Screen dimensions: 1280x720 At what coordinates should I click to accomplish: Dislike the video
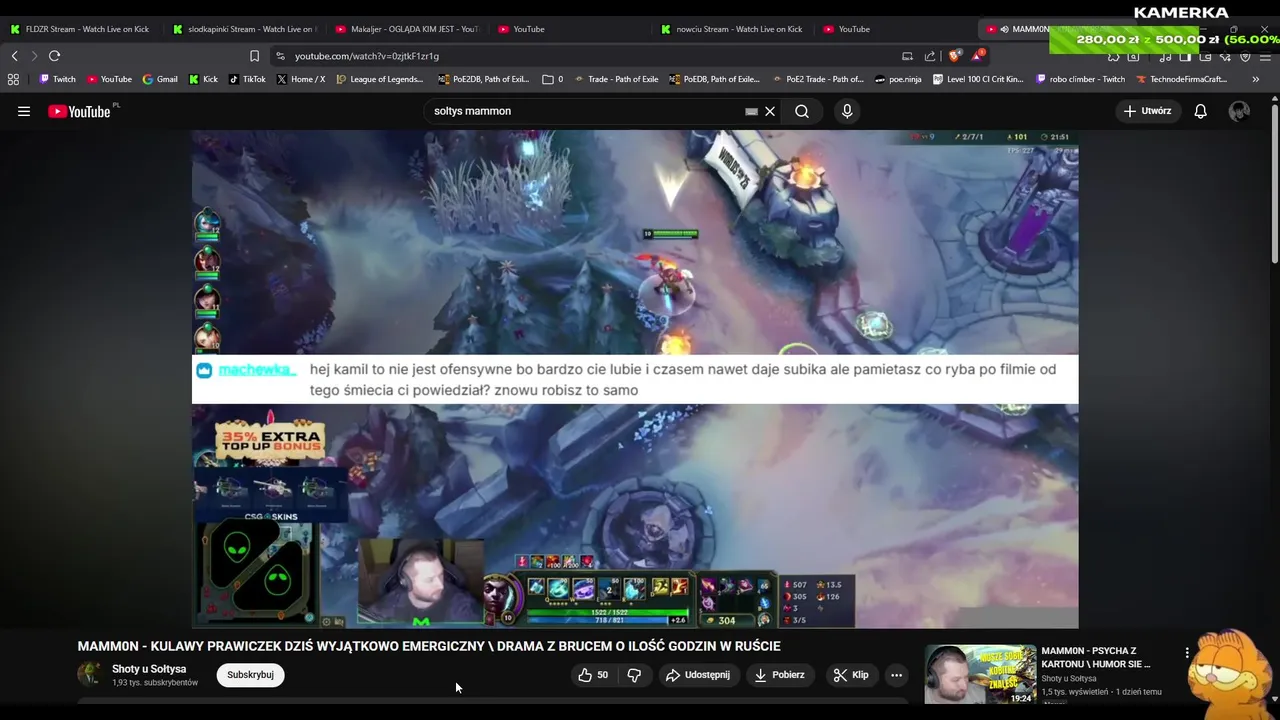(634, 675)
